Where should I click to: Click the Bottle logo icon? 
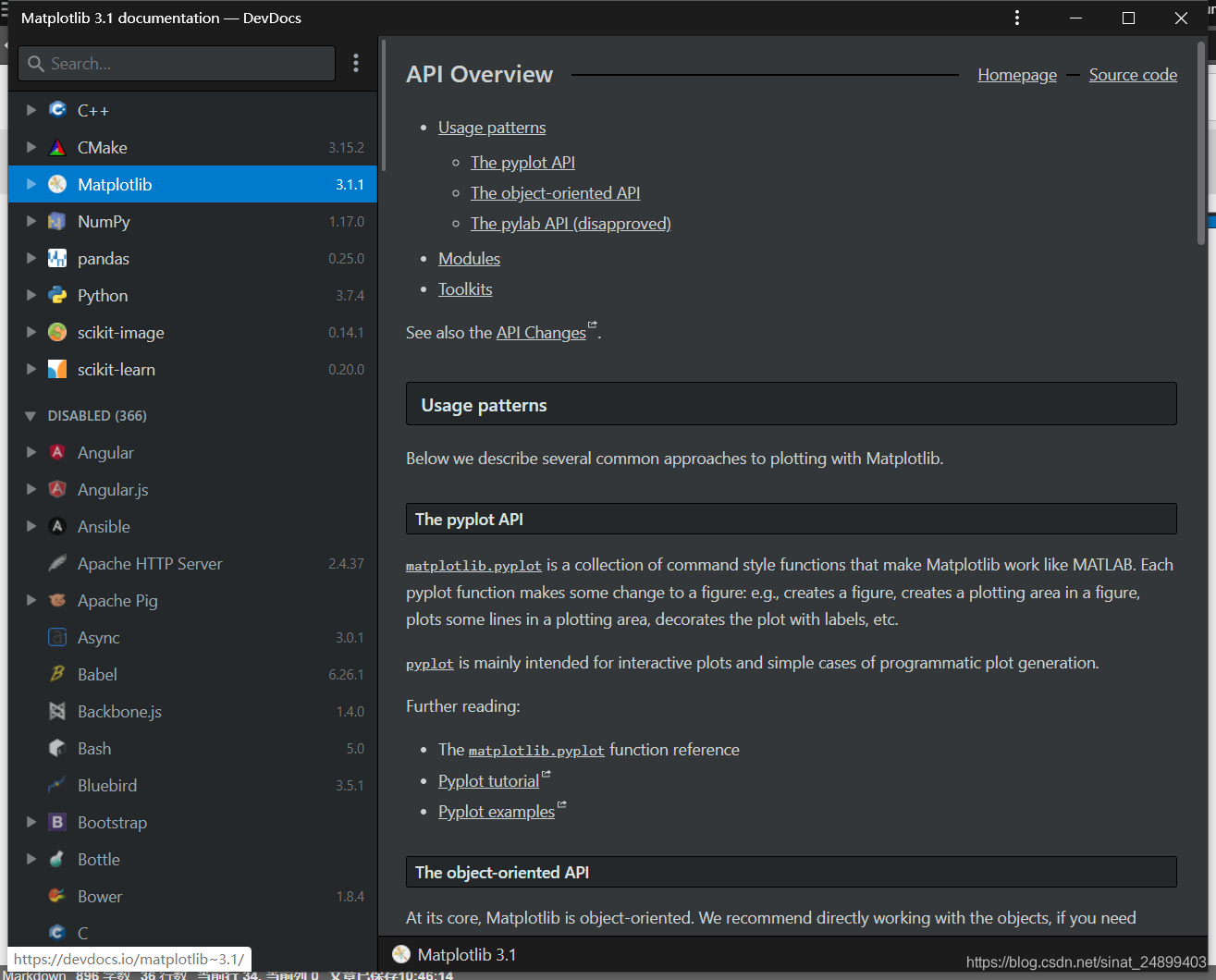coord(57,859)
